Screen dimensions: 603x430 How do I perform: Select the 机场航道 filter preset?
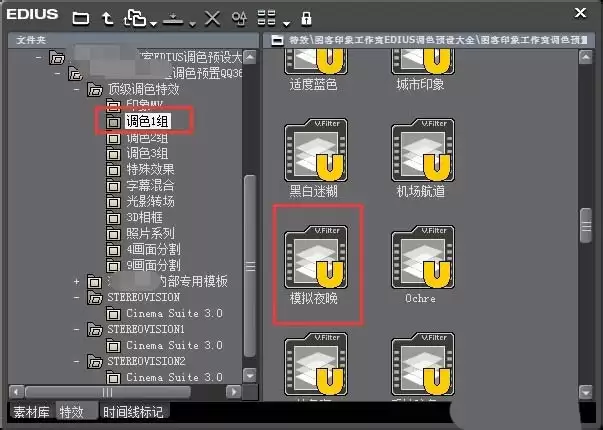click(423, 158)
